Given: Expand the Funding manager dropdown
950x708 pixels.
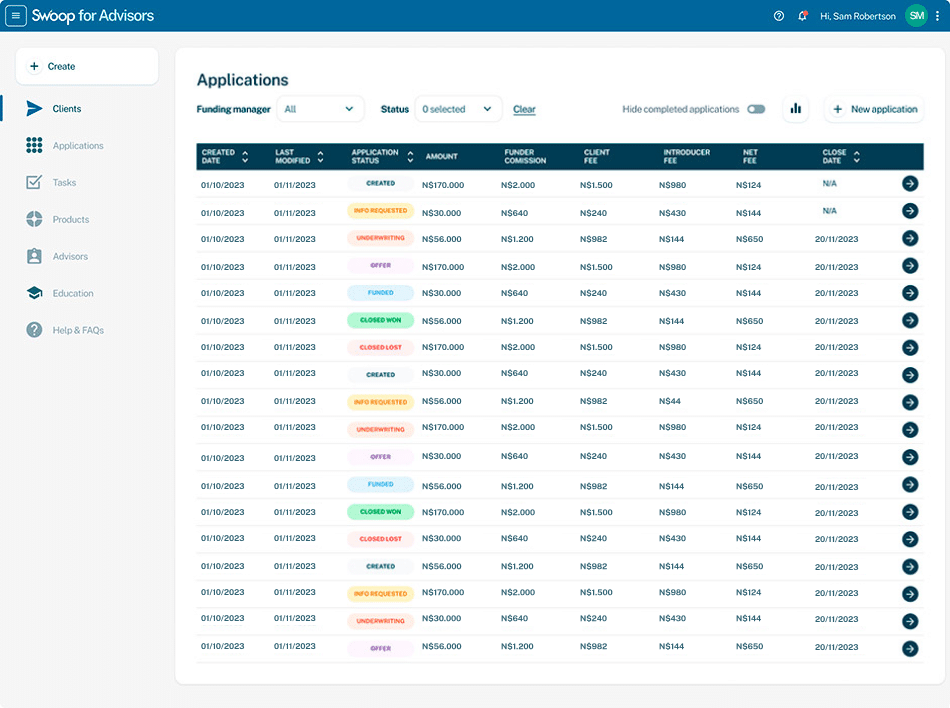Looking at the screenshot, I should click(320, 109).
